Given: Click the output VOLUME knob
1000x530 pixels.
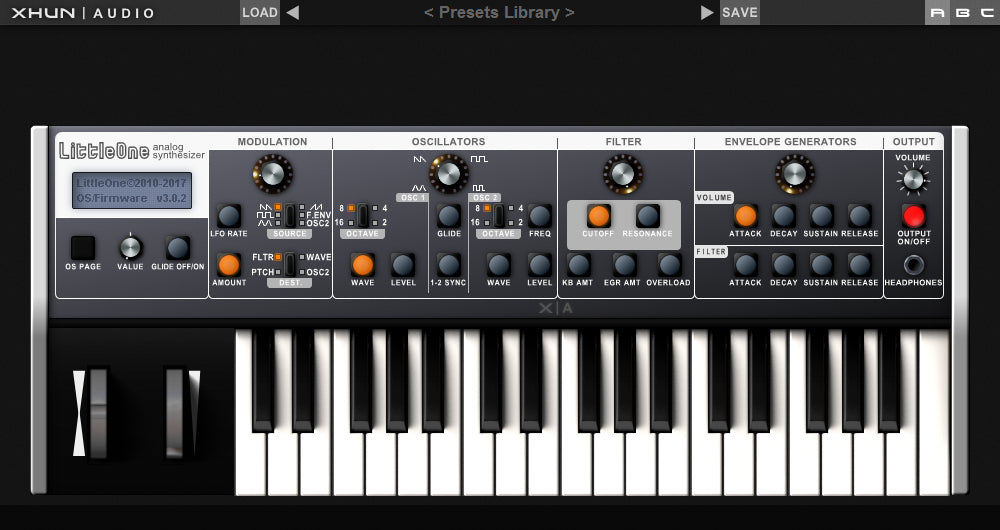Looking at the screenshot, I should (x=913, y=180).
